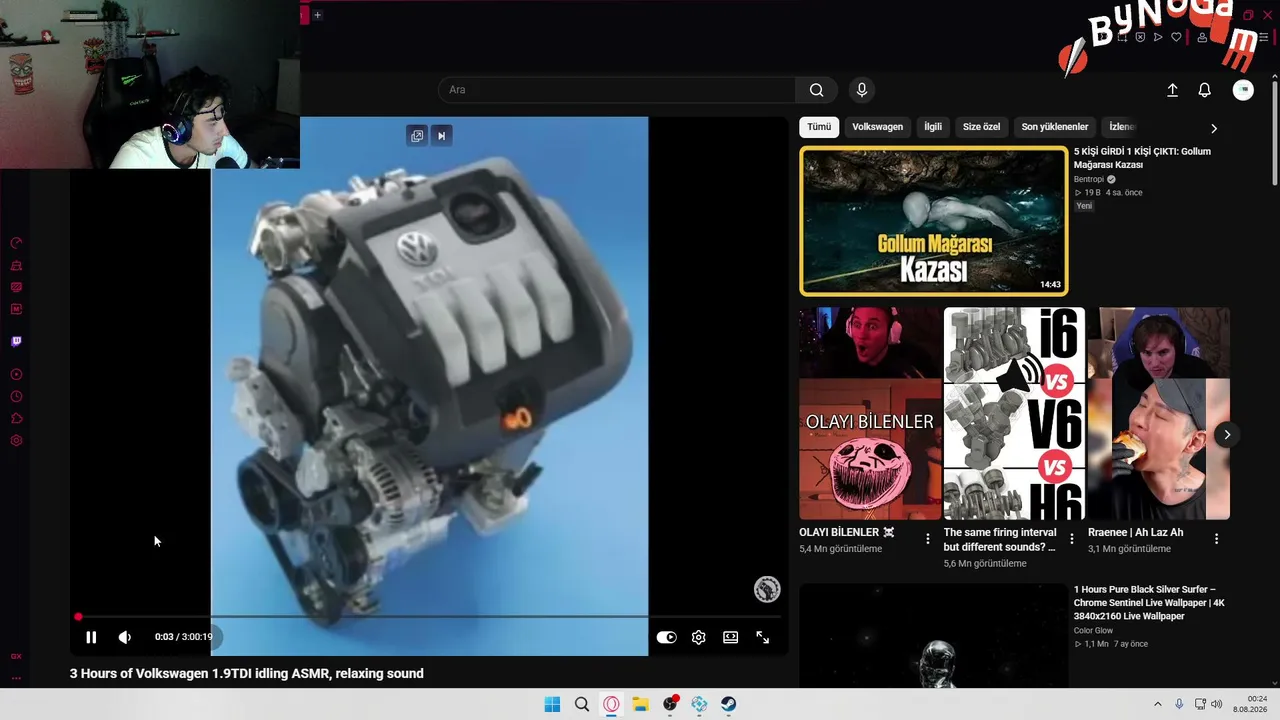Open options menu for firing interval short

[x=1072, y=539]
